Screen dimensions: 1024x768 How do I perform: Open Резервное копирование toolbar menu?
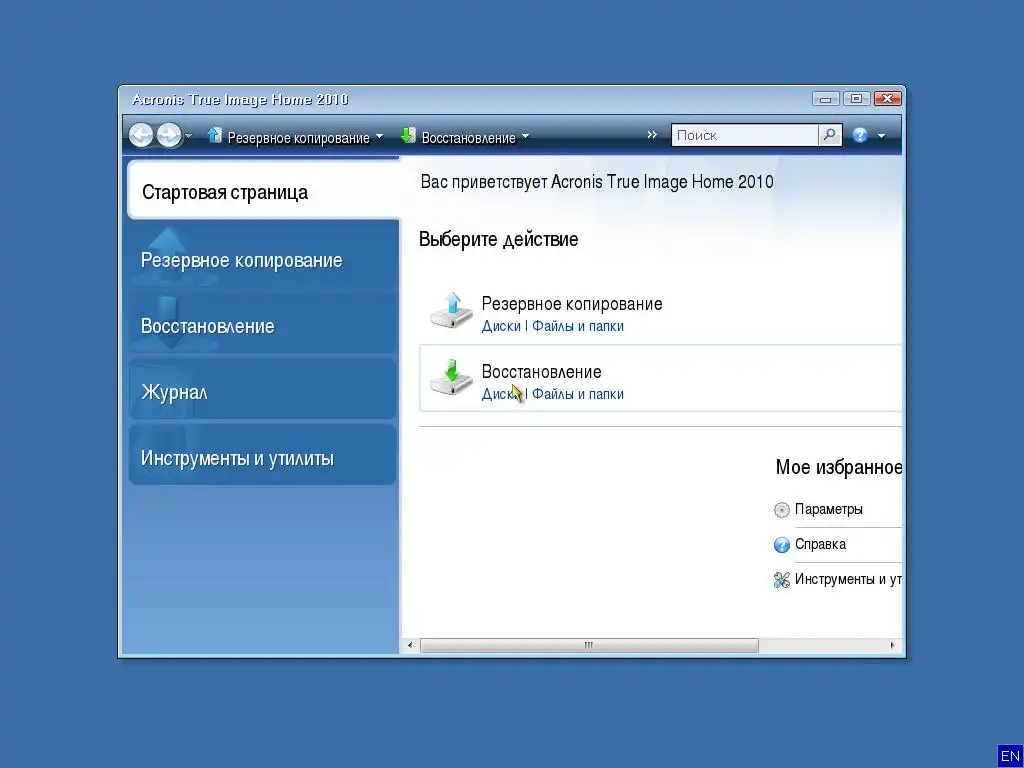298,138
